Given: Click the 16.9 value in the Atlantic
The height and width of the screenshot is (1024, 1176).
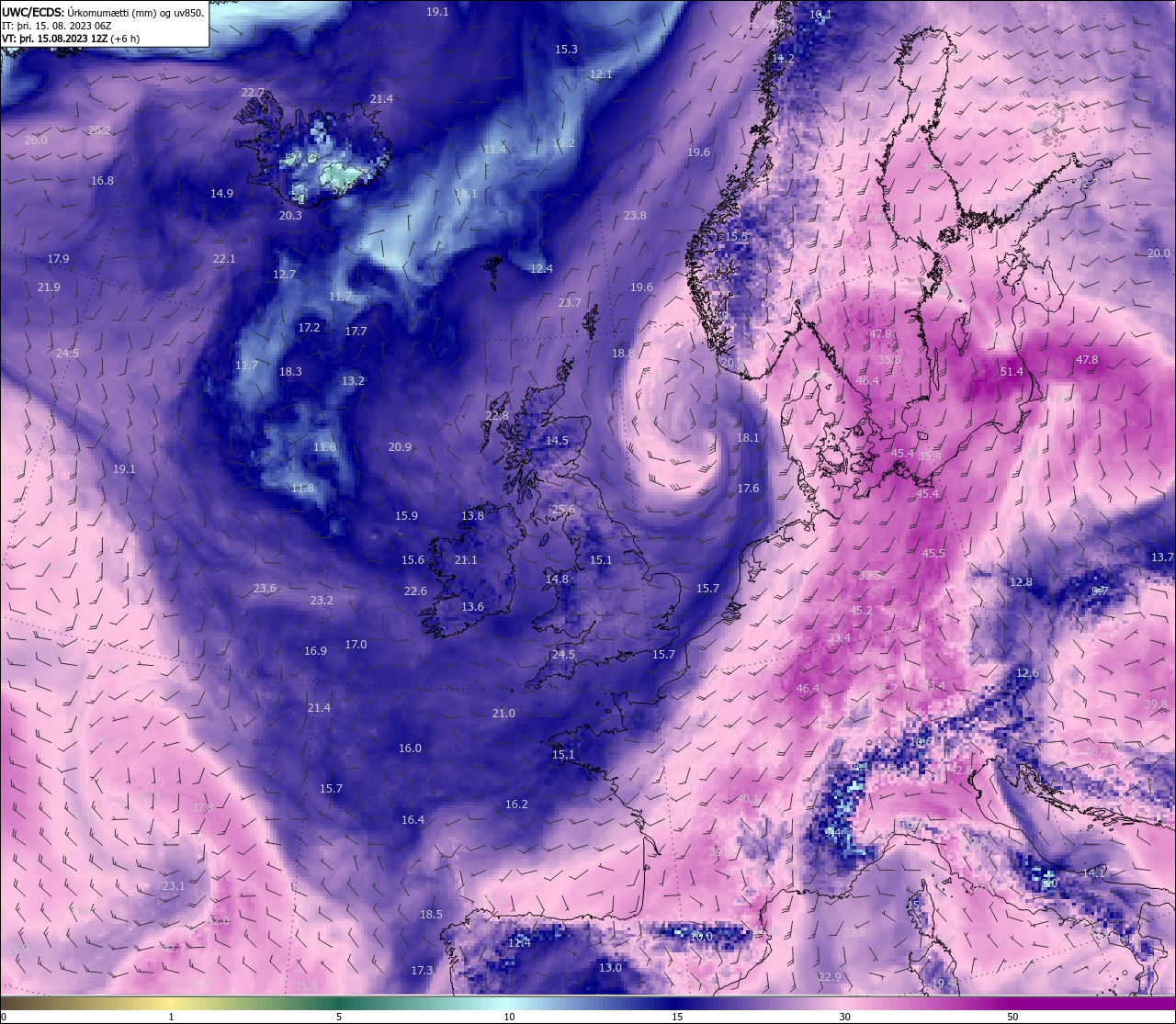Looking at the screenshot, I should tap(315, 650).
